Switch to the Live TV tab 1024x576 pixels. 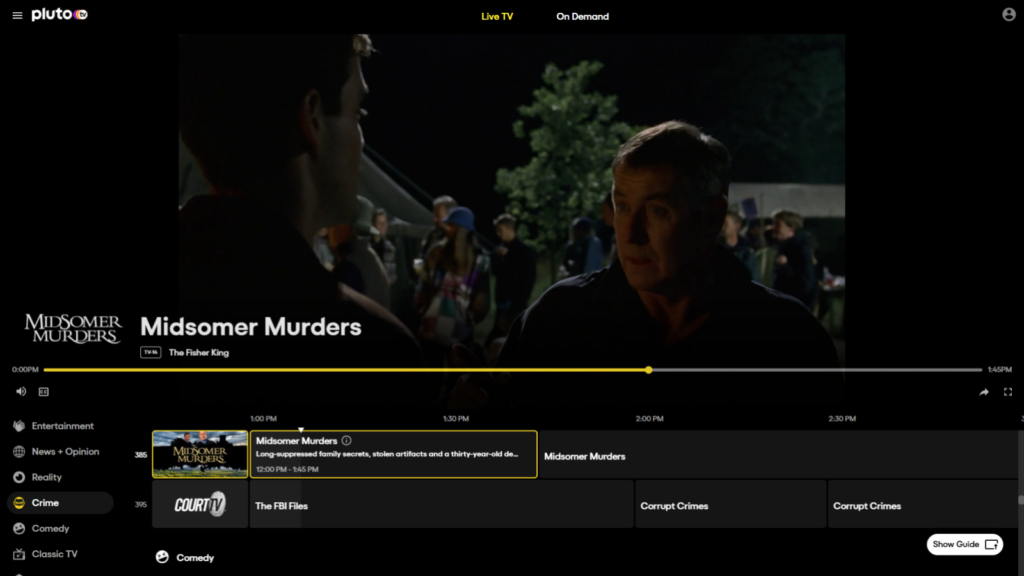[497, 16]
